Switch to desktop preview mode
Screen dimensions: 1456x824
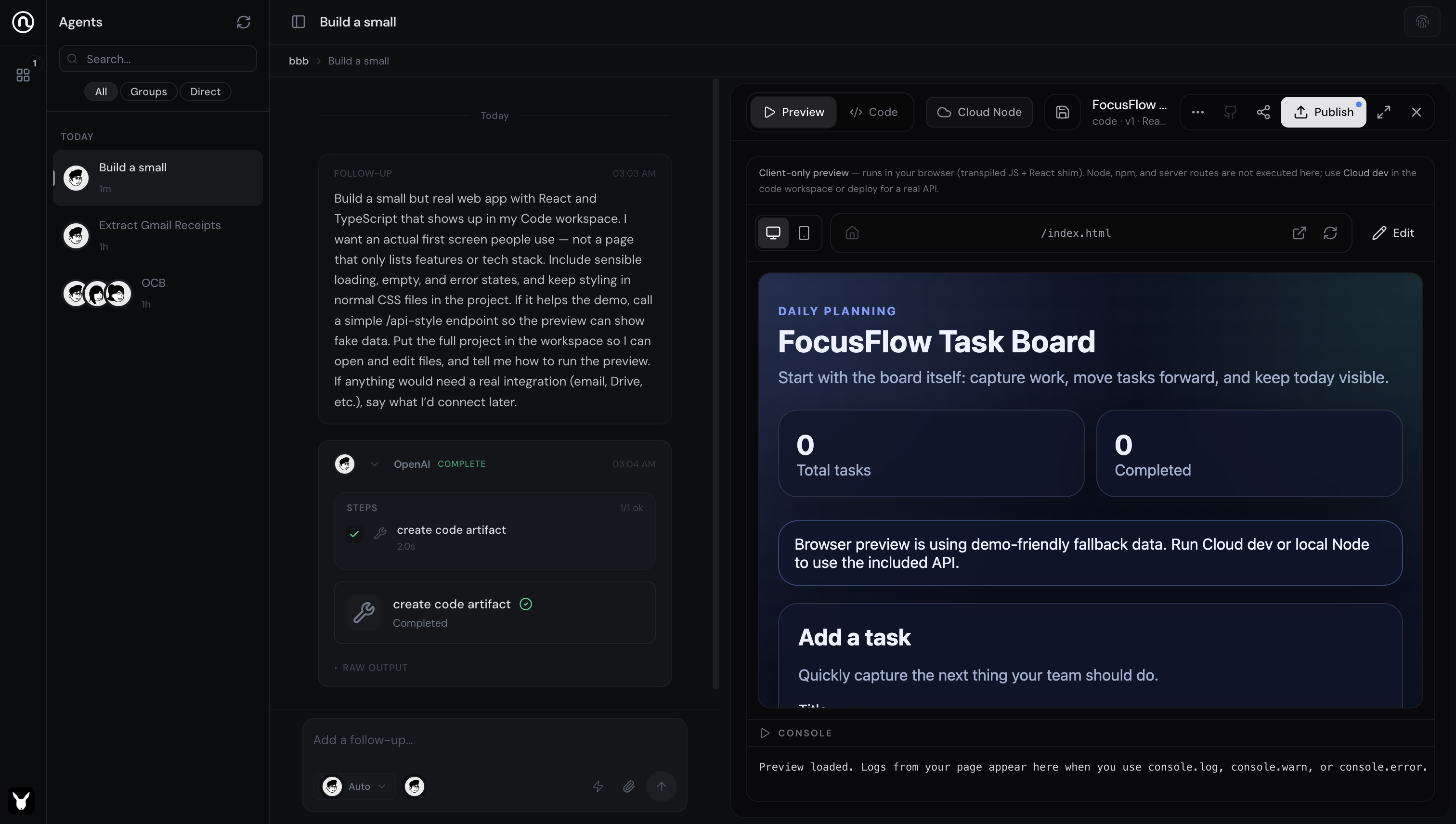(773, 232)
